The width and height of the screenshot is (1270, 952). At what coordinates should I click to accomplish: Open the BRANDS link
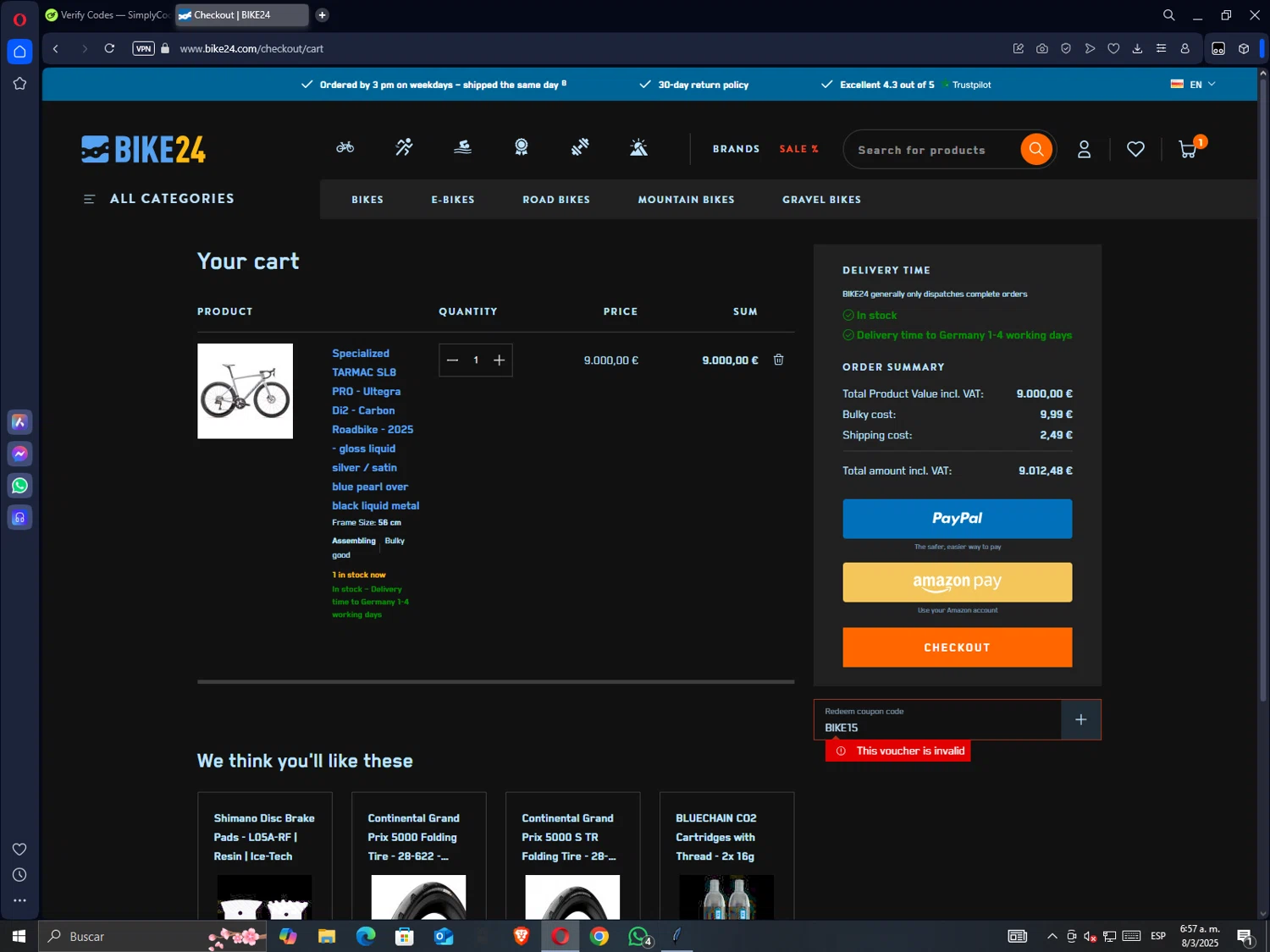[x=736, y=149]
